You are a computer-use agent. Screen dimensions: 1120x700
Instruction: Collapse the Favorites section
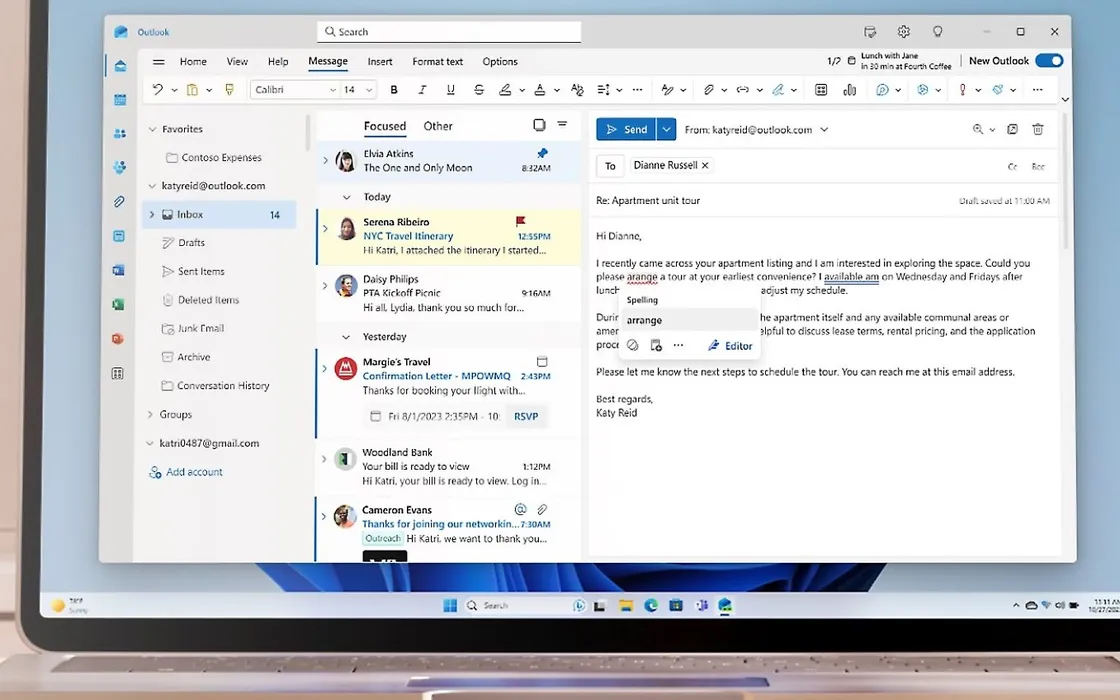point(151,129)
